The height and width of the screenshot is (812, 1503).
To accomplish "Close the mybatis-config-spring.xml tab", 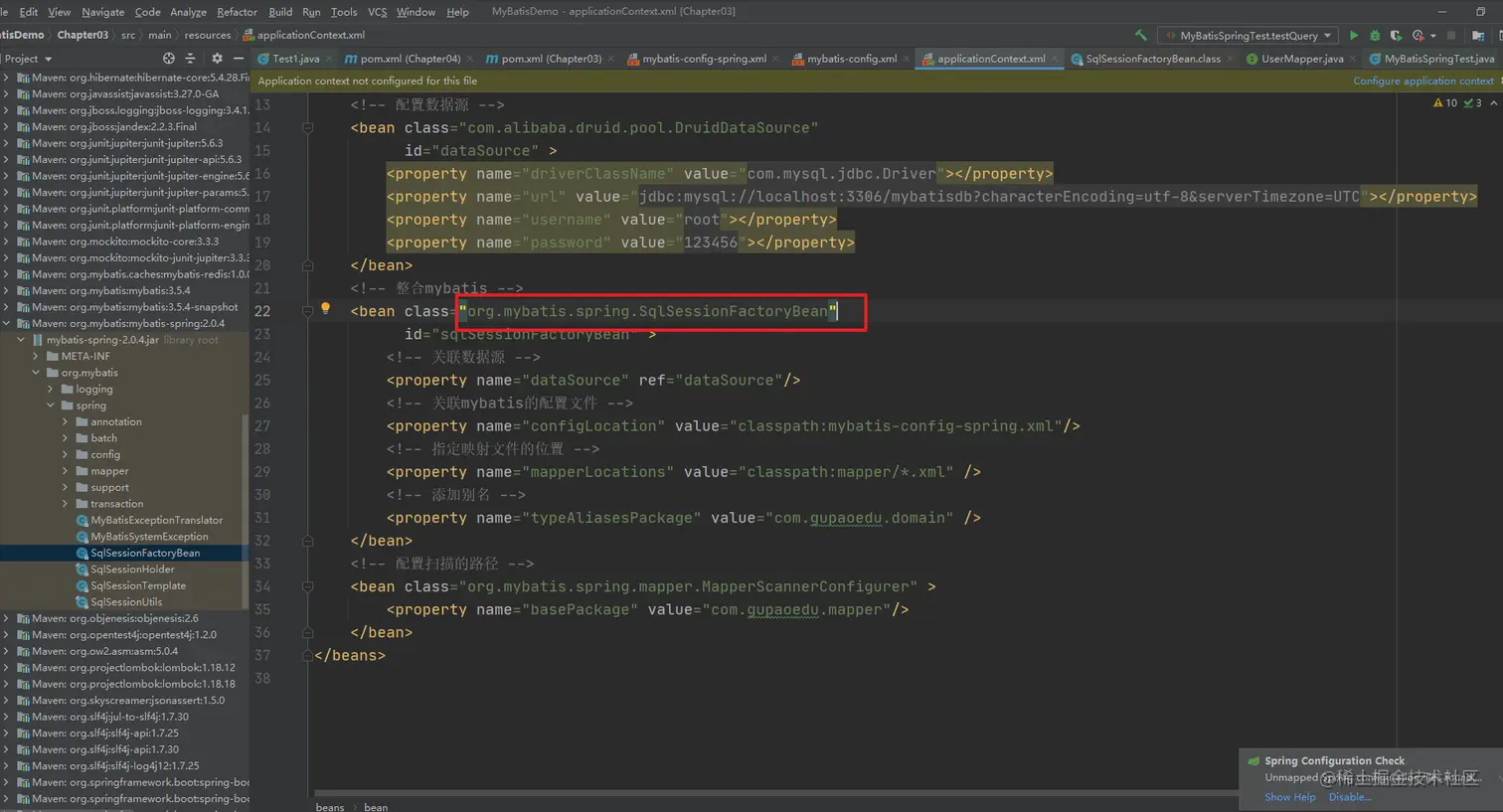I will (776, 59).
